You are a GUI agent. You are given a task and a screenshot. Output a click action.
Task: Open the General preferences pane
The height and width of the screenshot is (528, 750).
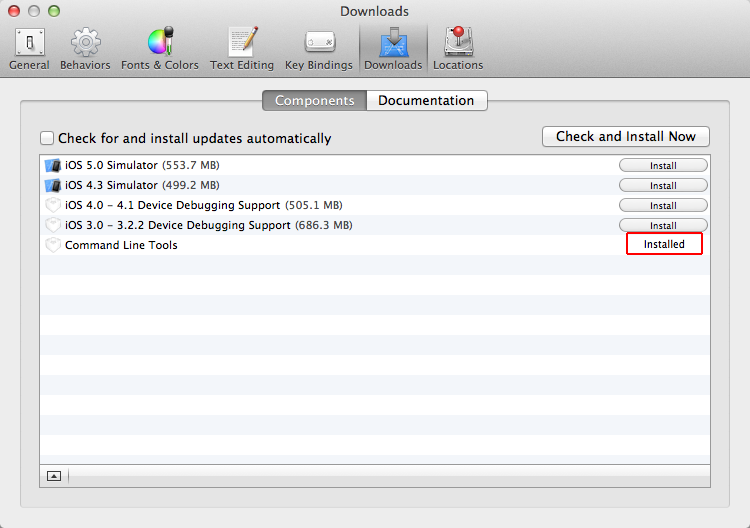[29, 49]
